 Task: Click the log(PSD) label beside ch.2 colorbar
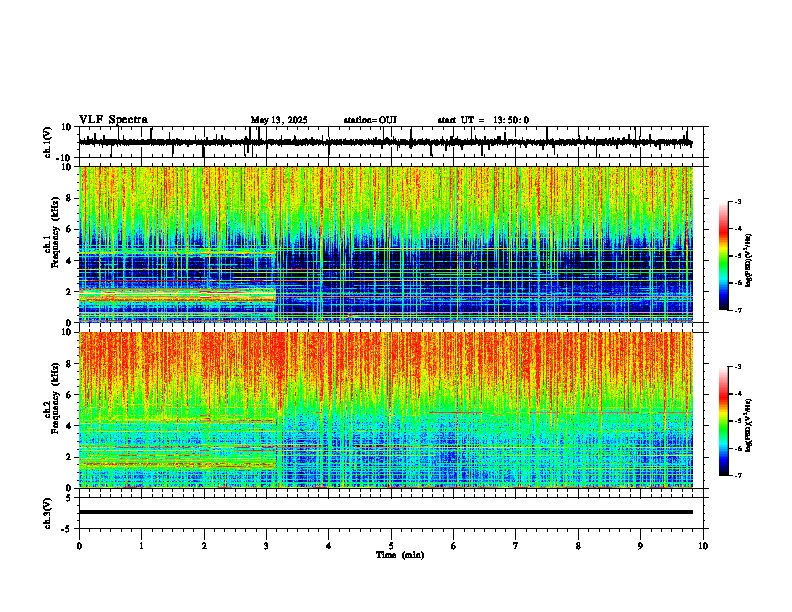click(749, 425)
